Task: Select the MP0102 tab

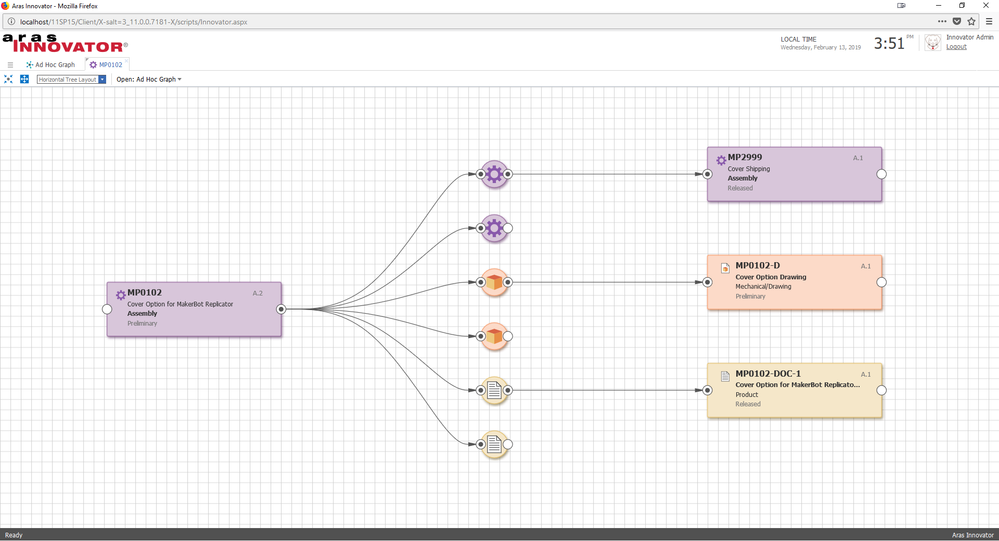Action: [x=108, y=64]
